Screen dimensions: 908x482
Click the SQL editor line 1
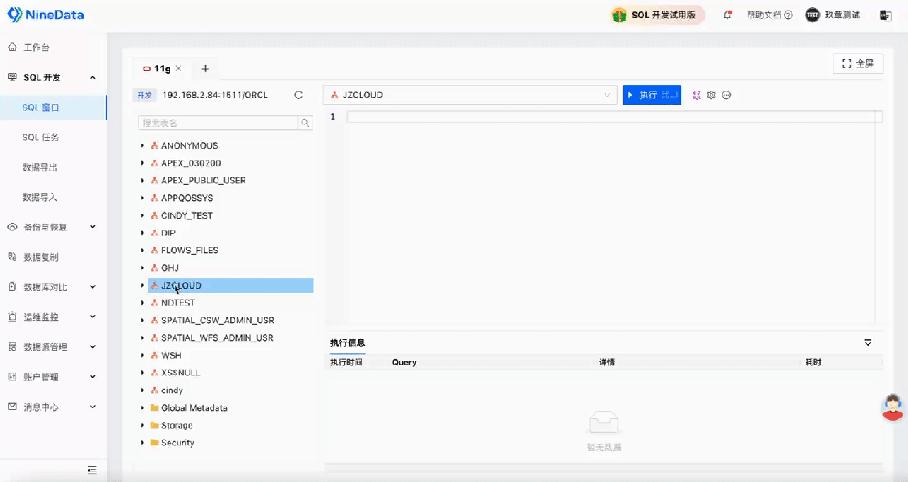(x=614, y=117)
